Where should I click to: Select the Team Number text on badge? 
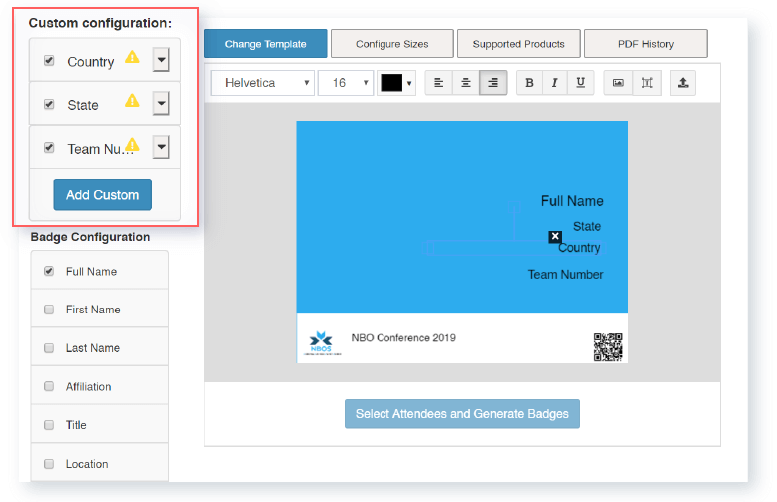[565, 275]
